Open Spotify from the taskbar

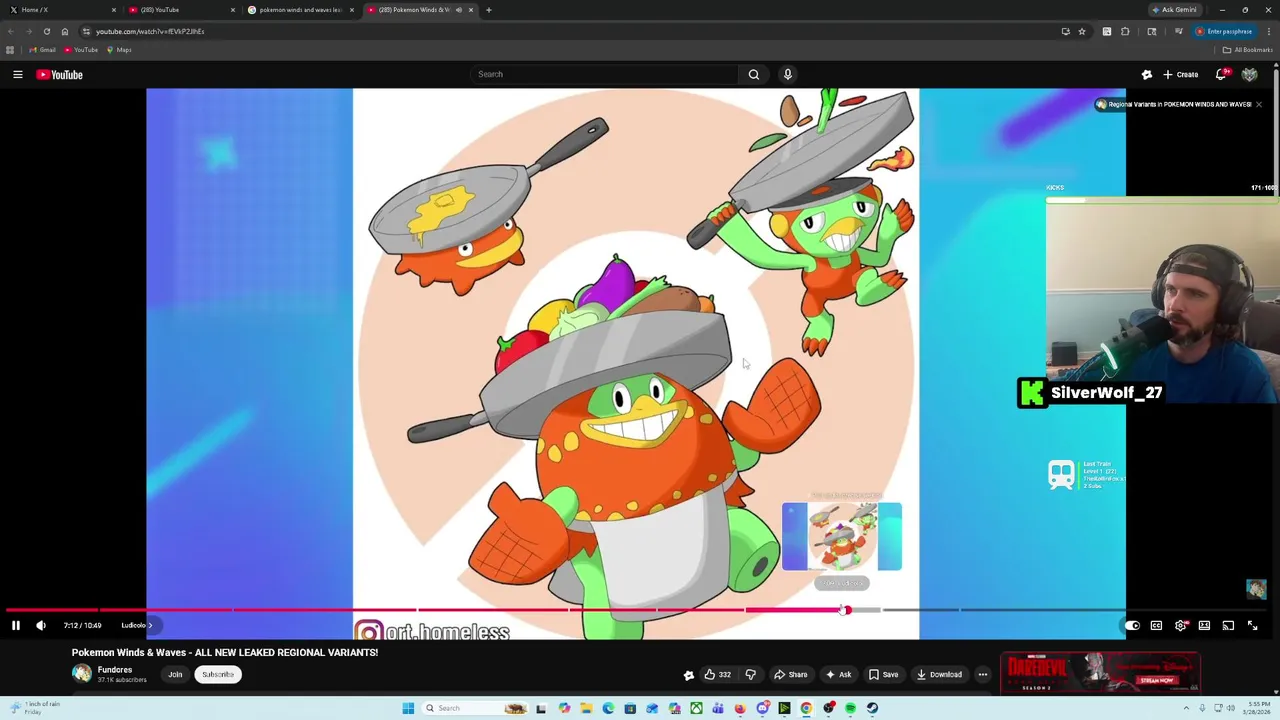(850, 708)
